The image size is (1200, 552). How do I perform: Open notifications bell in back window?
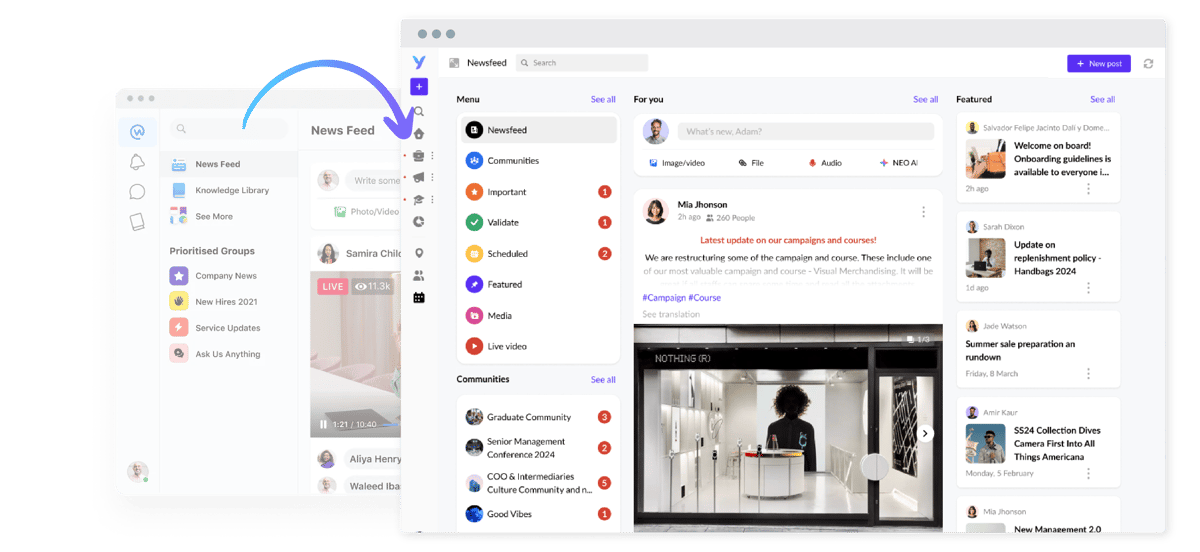coord(137,162)
